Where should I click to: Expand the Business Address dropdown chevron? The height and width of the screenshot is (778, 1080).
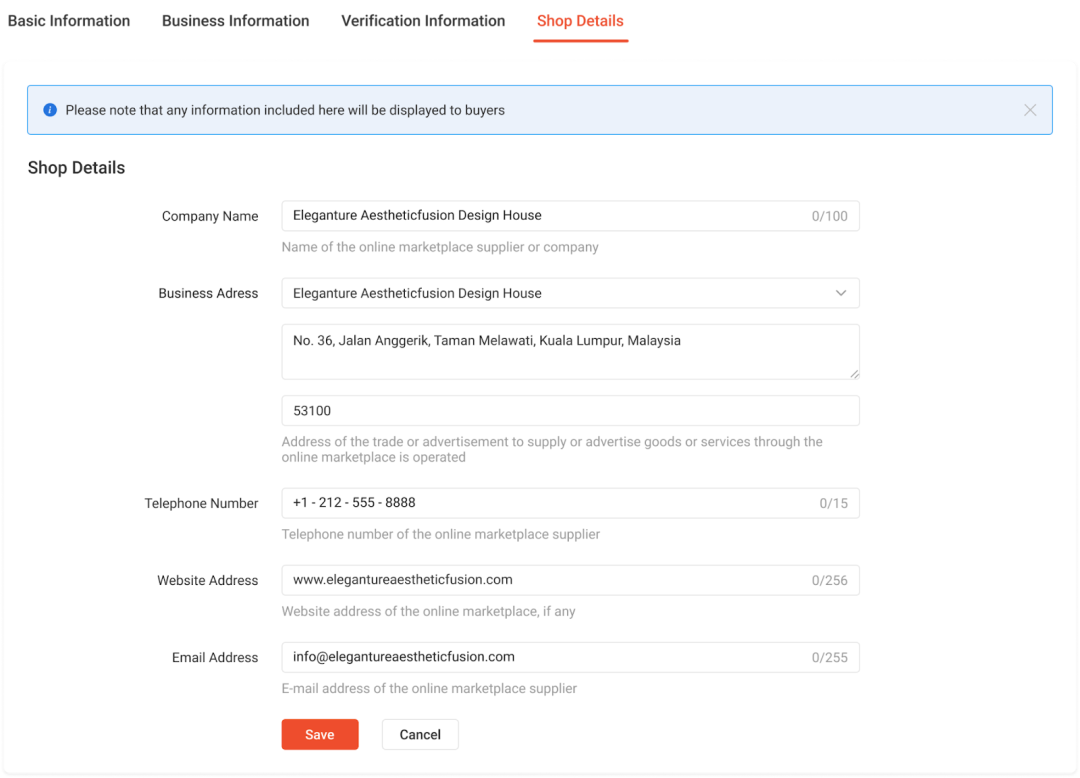click(840, 293)
